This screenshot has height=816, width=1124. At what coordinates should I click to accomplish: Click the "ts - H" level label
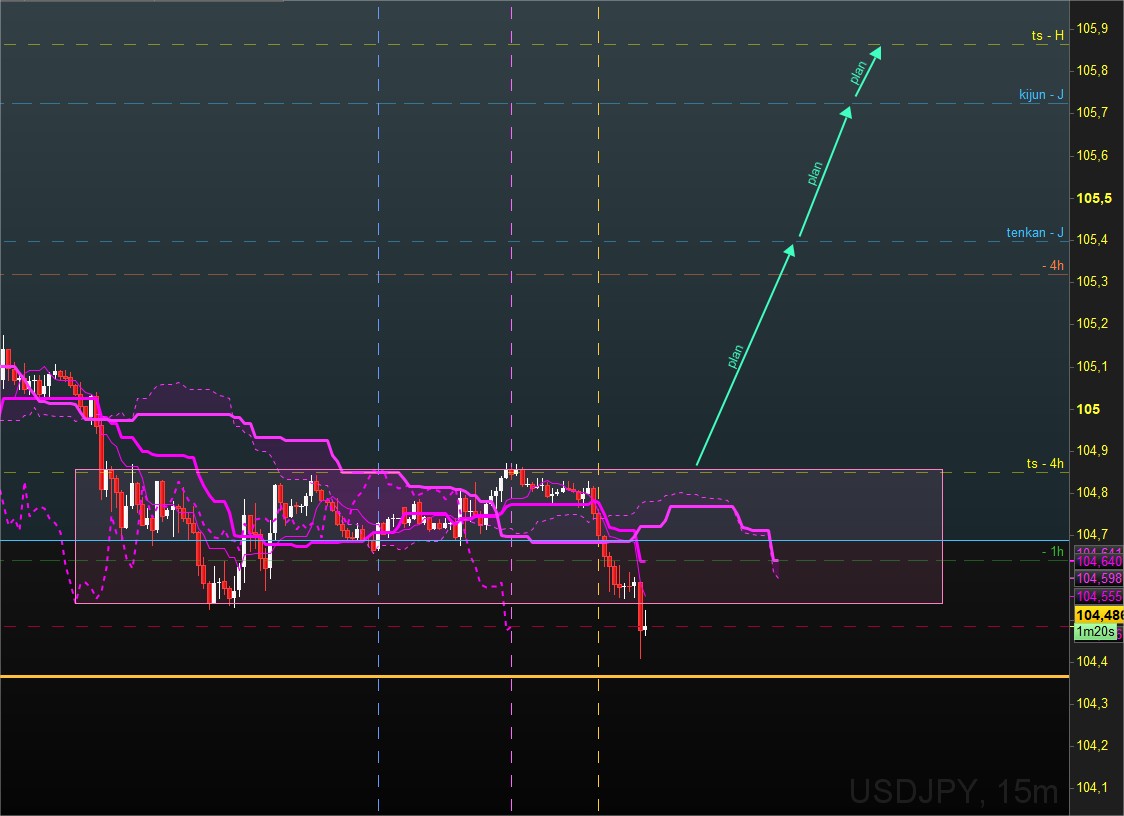tap(1047, 35)
